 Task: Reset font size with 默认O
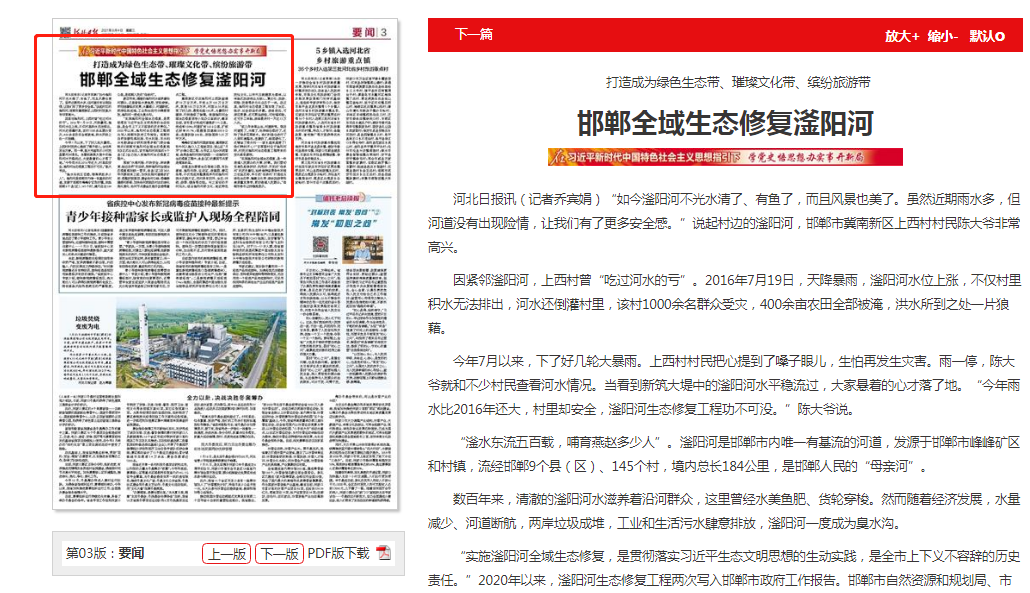(987, 36)
